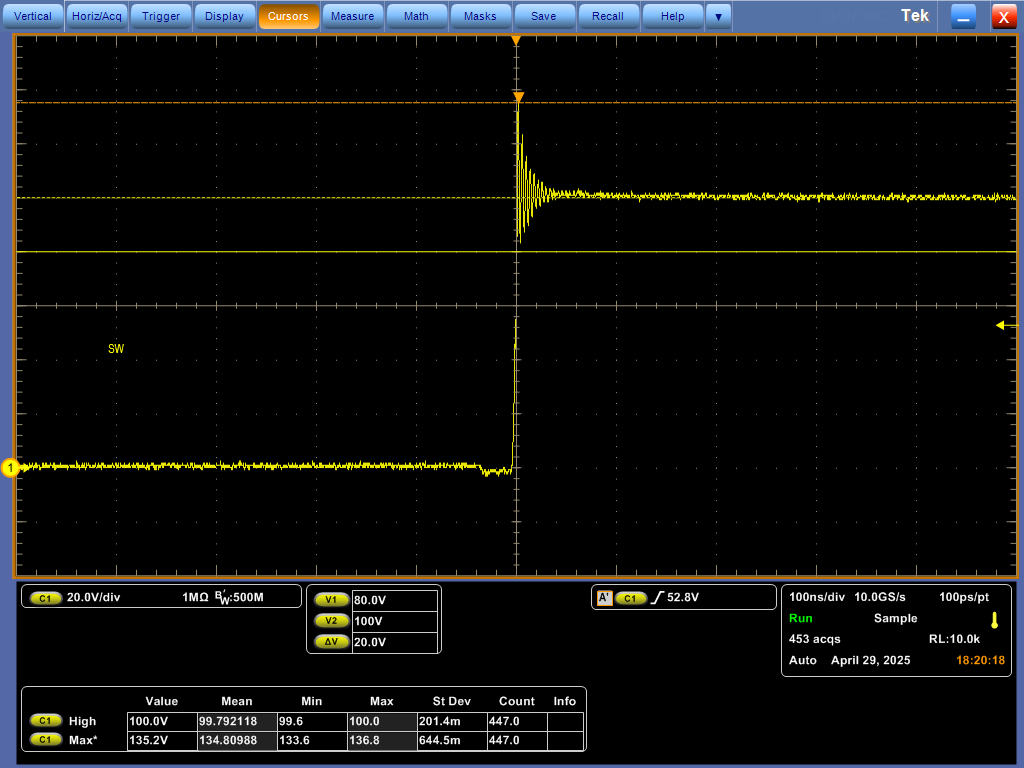The width and height of the screenshot is (1024, 768).
Task: Select the V1 cursor badge
Action: 331,600
